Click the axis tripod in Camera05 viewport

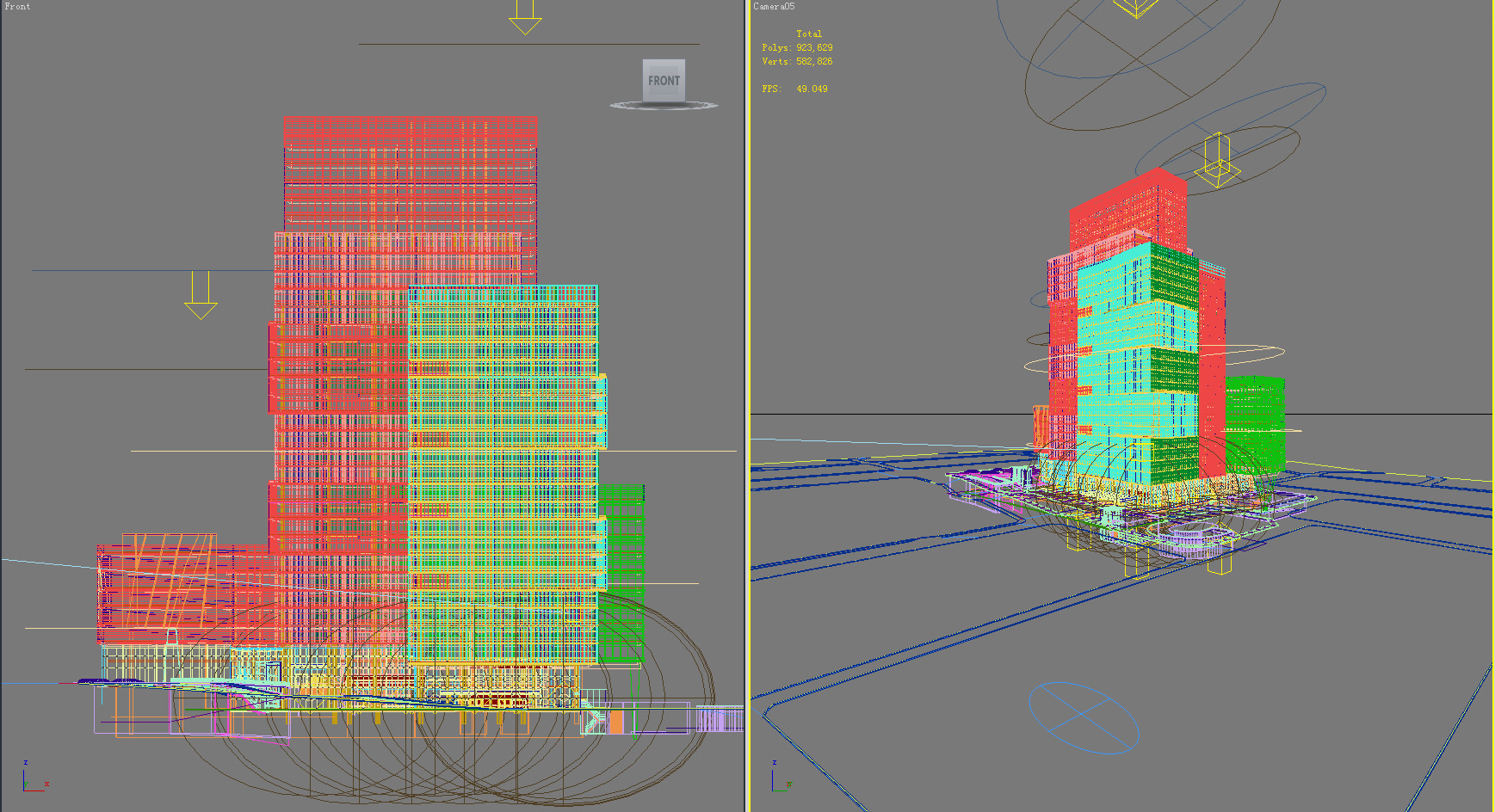click(x=781, y=775)
